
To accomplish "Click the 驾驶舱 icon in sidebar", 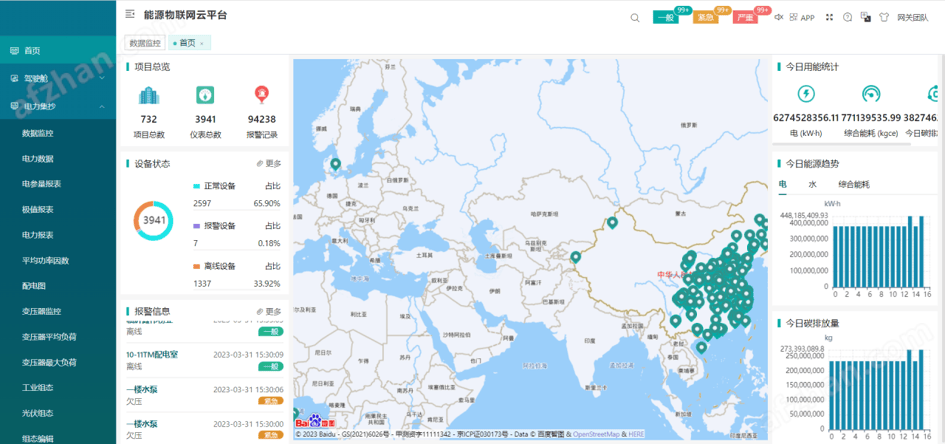I will click(x=14, y=78).
